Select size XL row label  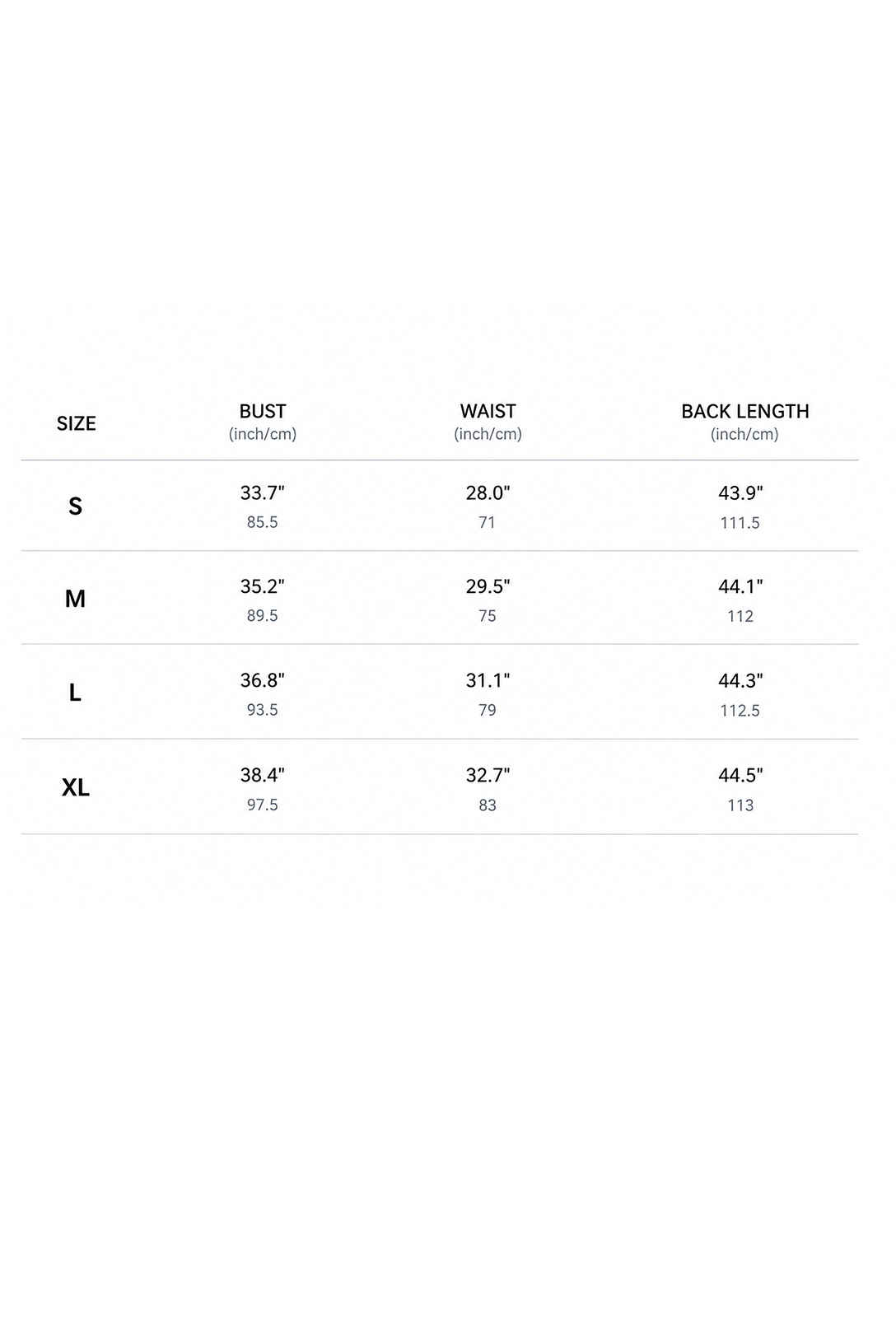tap(75, 787)
